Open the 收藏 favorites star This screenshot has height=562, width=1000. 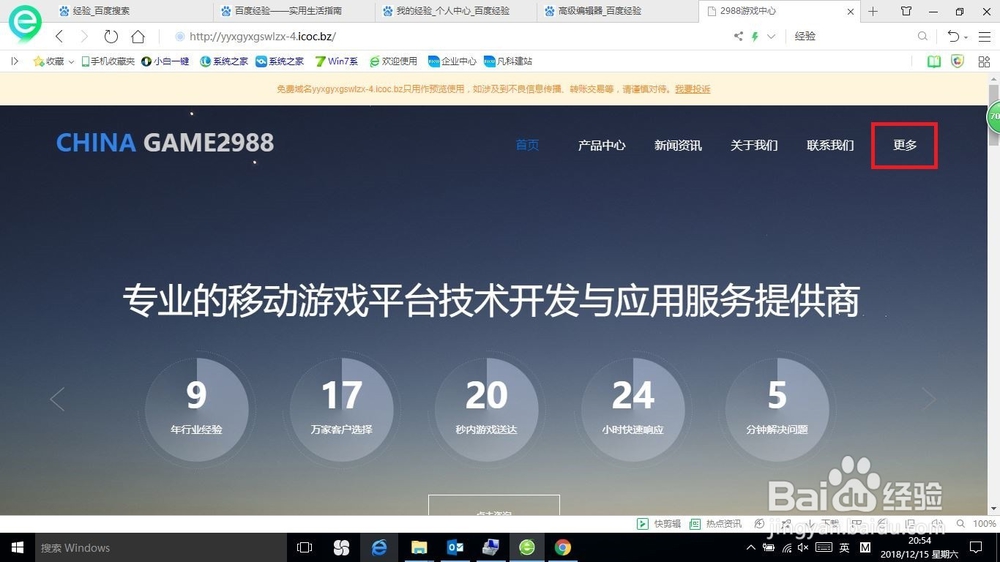[48, 61]
